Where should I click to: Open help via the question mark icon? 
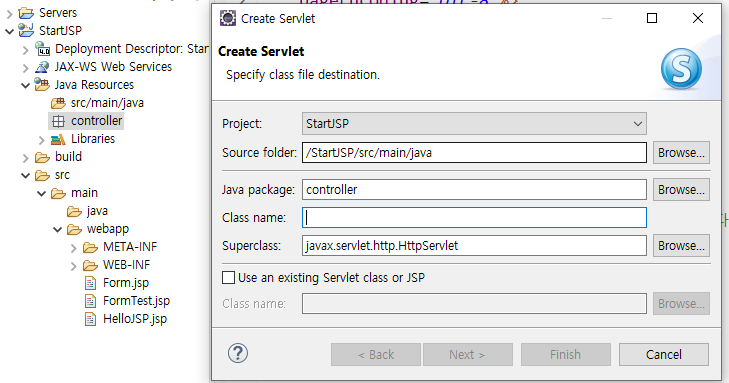click(238, 354)
